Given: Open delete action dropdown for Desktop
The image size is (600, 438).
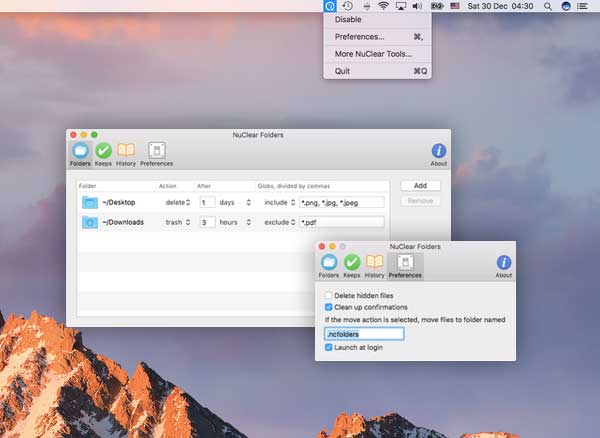Looking at the screenshot, I should coord(178,202).
